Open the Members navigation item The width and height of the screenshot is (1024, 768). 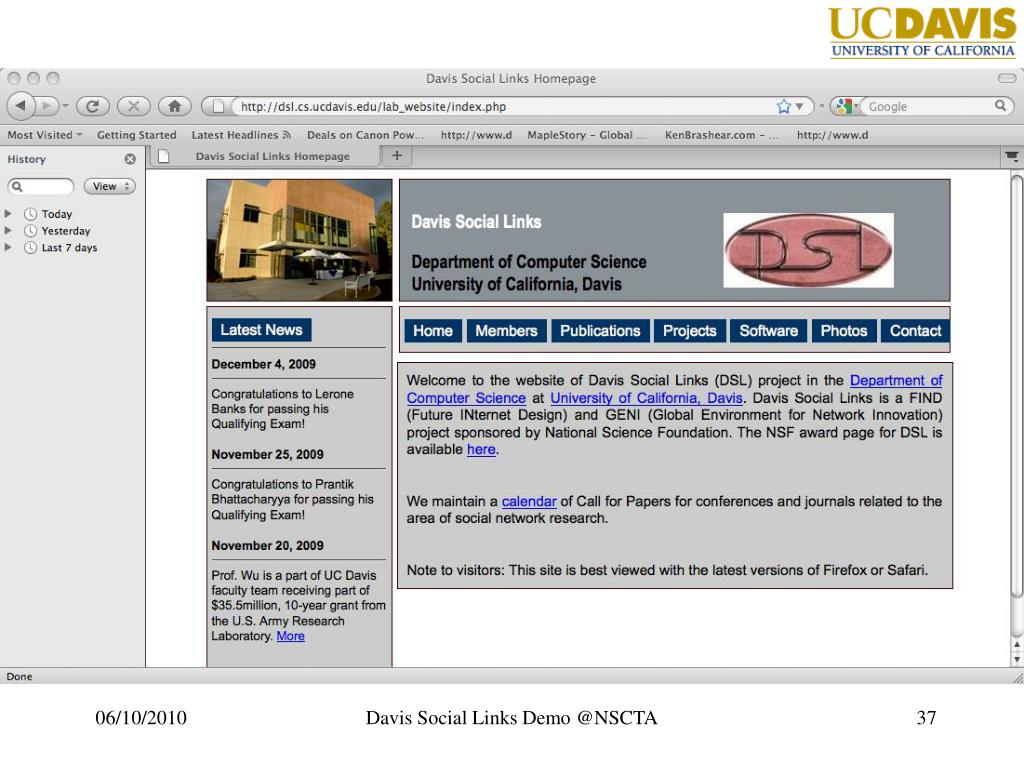tap(506, 331)
